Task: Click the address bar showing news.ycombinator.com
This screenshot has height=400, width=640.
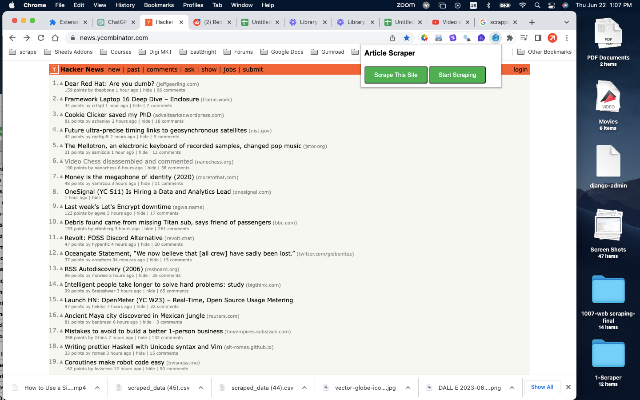Action: pyautogui.click(x=229, y=38)
